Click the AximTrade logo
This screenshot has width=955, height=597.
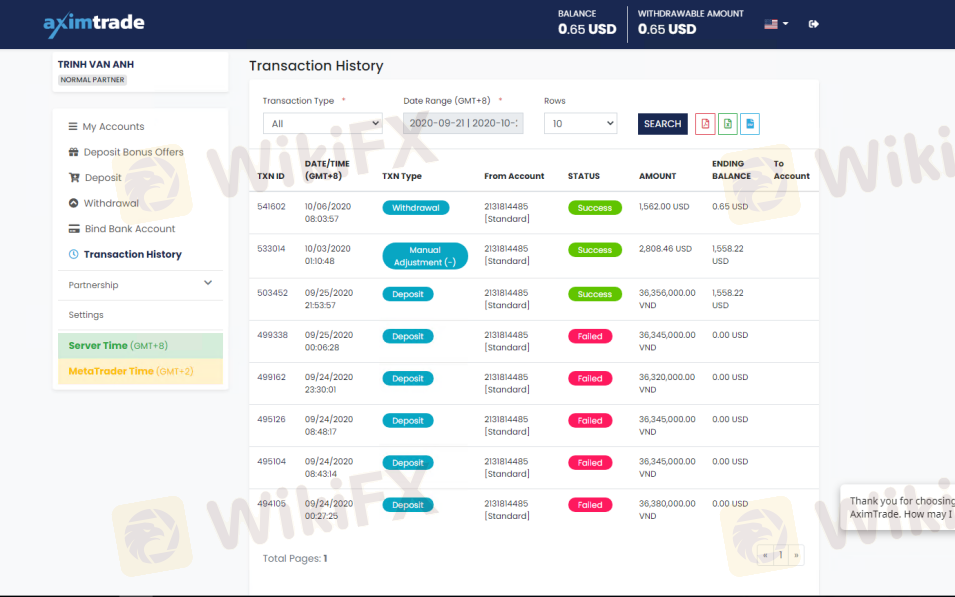pyautogui.click(x=94, y=24)
